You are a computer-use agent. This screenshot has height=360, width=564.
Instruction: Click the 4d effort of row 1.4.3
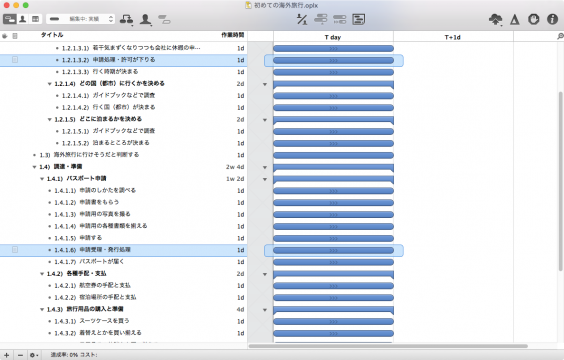coord(240,309)
